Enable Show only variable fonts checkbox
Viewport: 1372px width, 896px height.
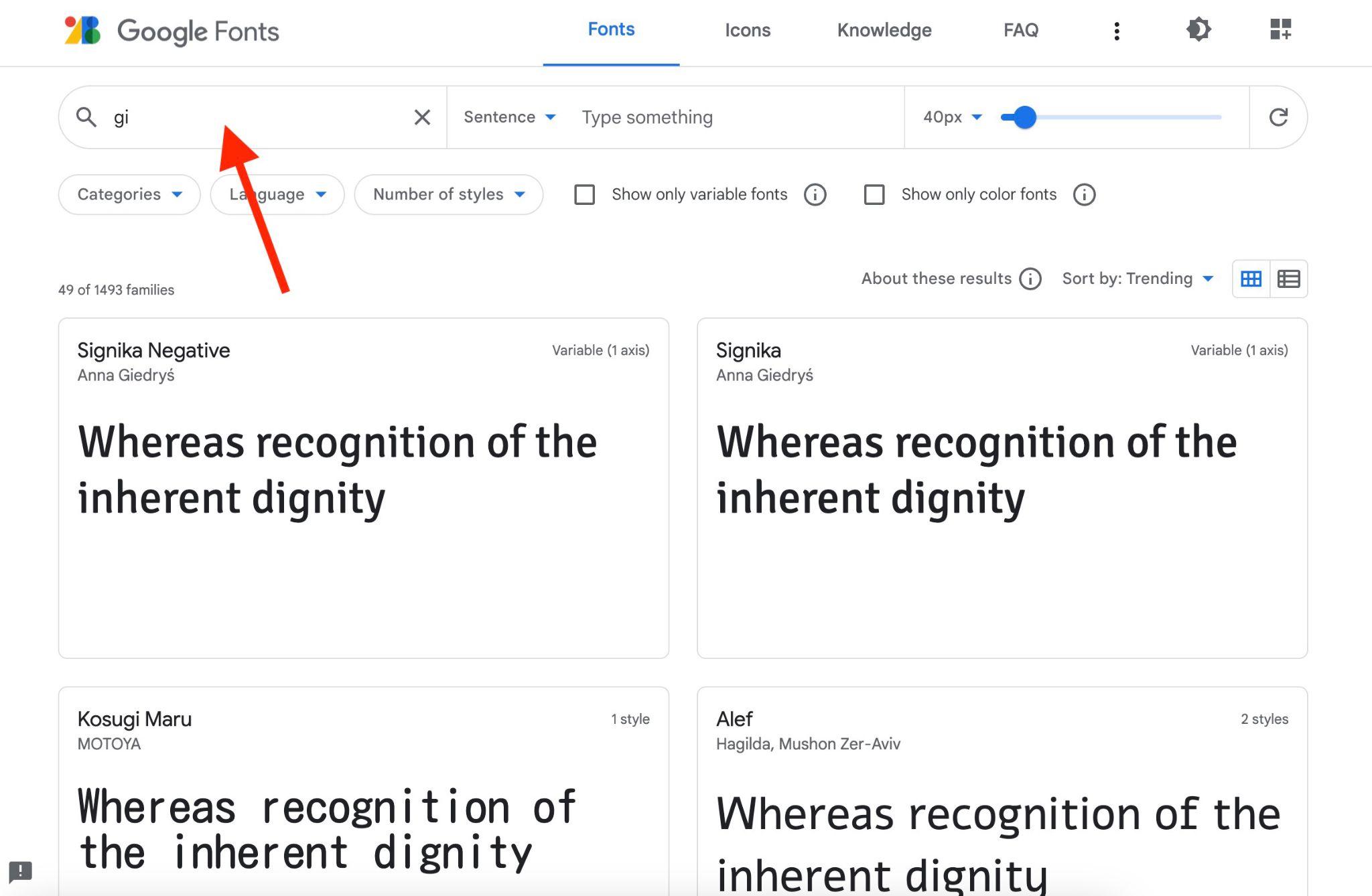coord(583,194)
